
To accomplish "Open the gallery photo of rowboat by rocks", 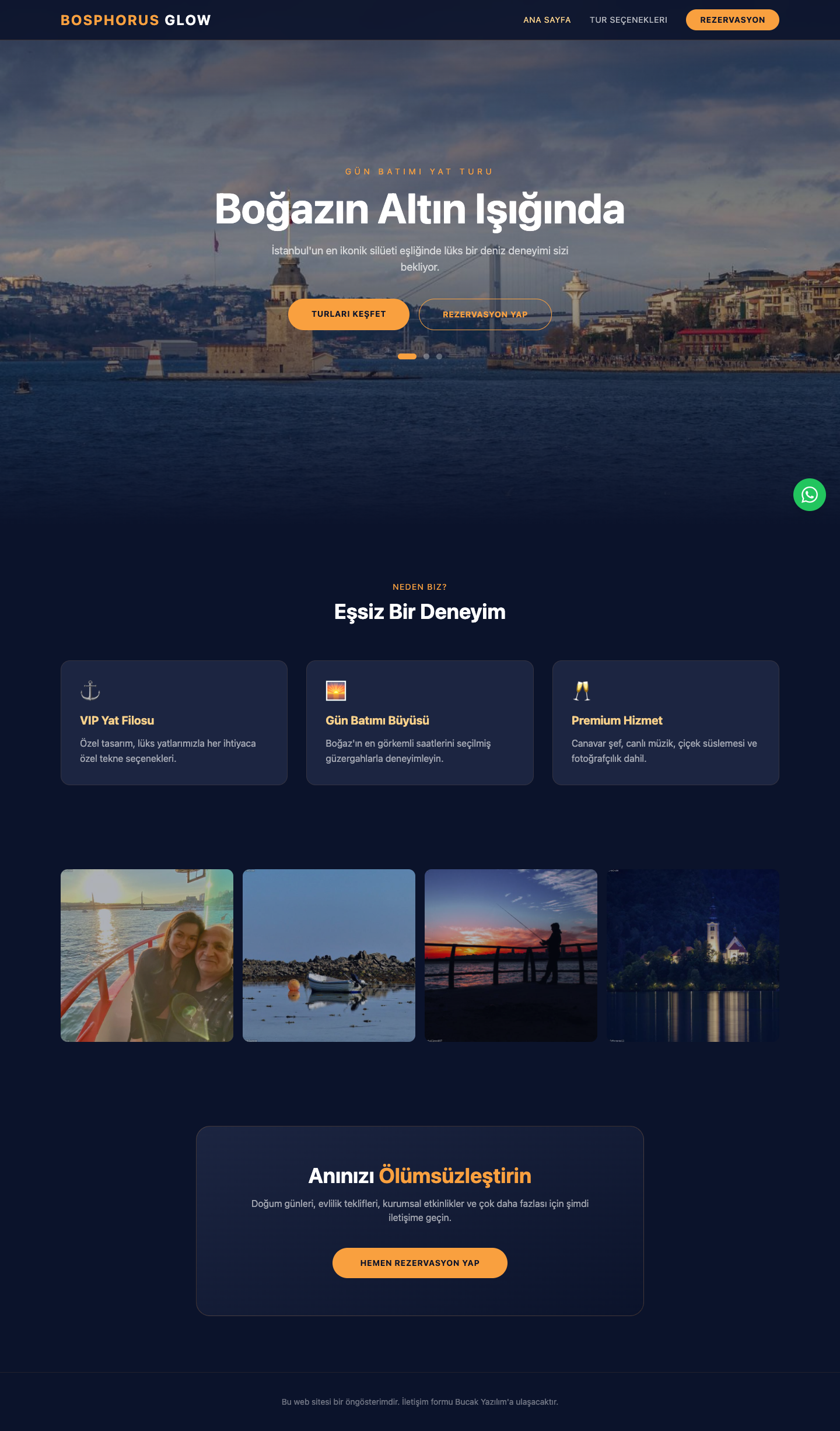I will [x=329, y=956].
